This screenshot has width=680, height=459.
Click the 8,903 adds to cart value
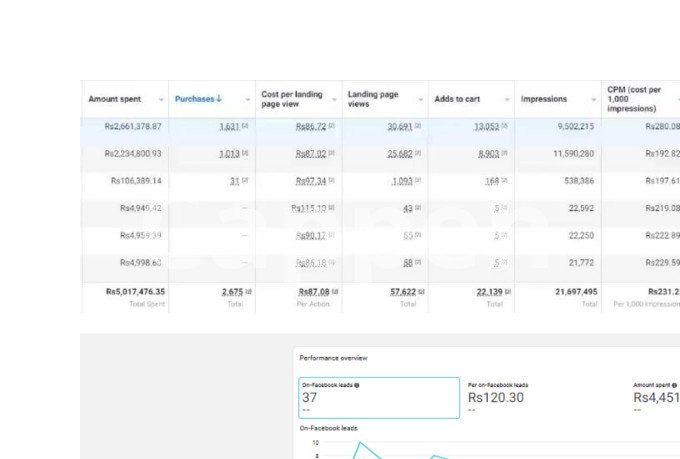click(487, 154)
